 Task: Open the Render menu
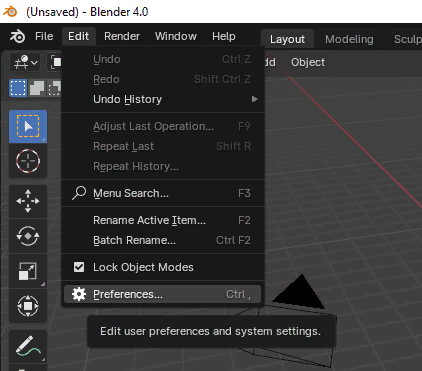tap(122, 36)
